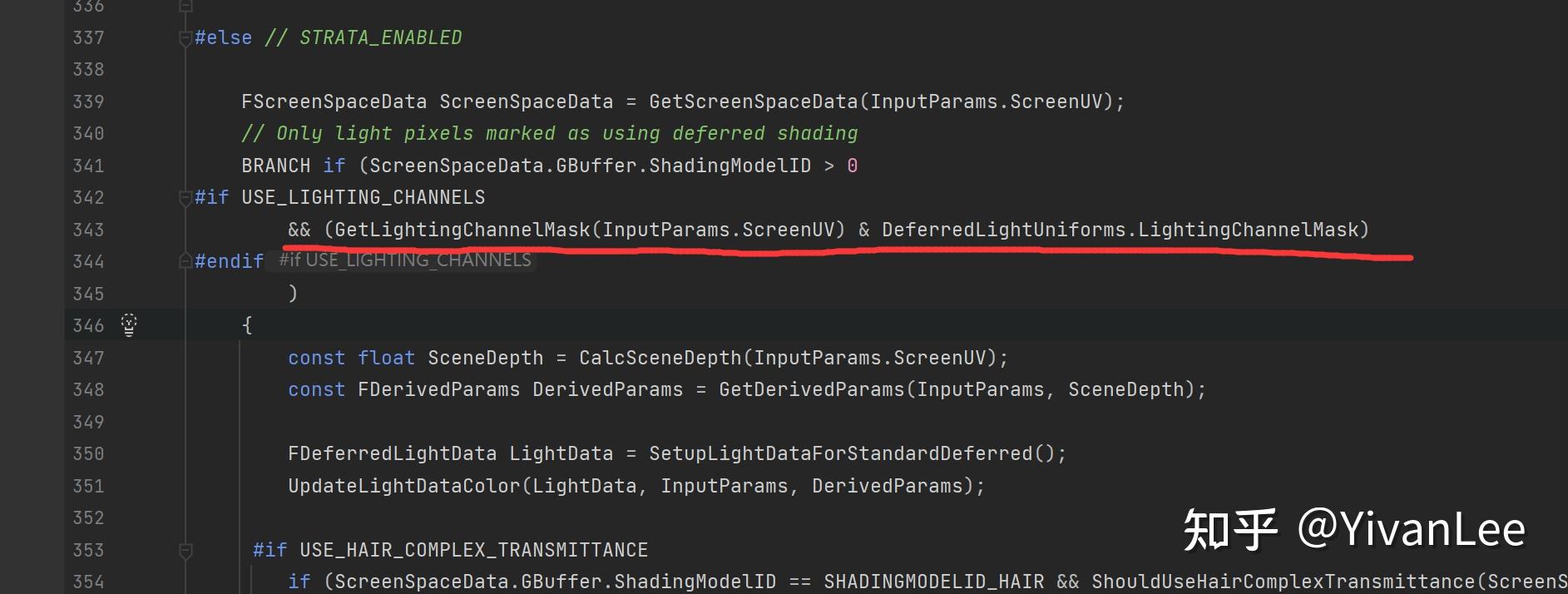
Task: Click line number 350 in the gutter
Action: 88,454
